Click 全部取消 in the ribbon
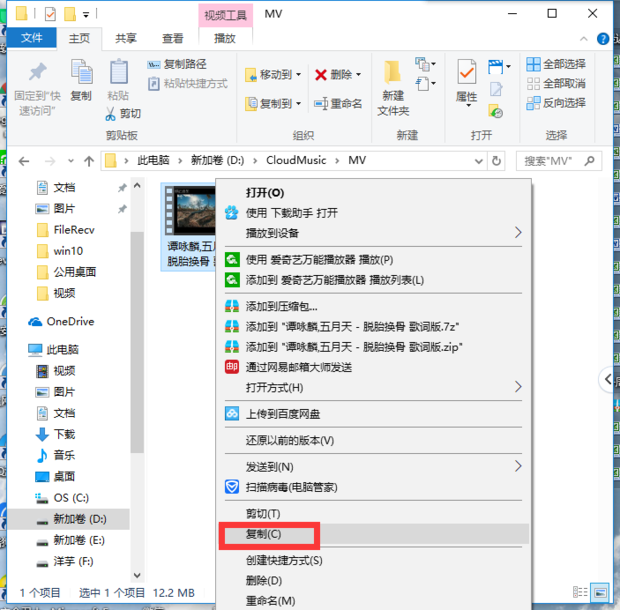 click(556, 83)
